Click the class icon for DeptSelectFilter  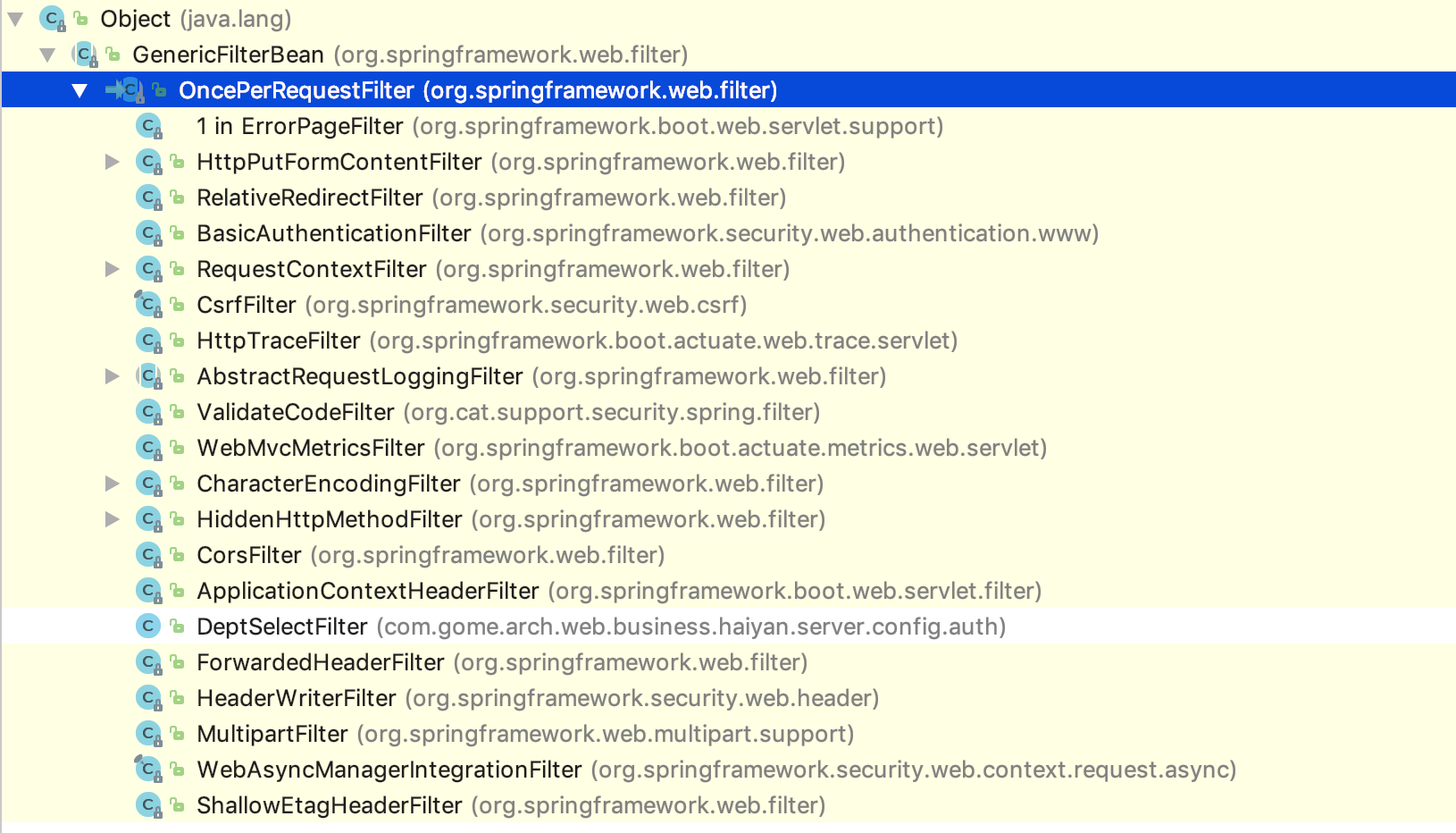(x=148, y=626)
